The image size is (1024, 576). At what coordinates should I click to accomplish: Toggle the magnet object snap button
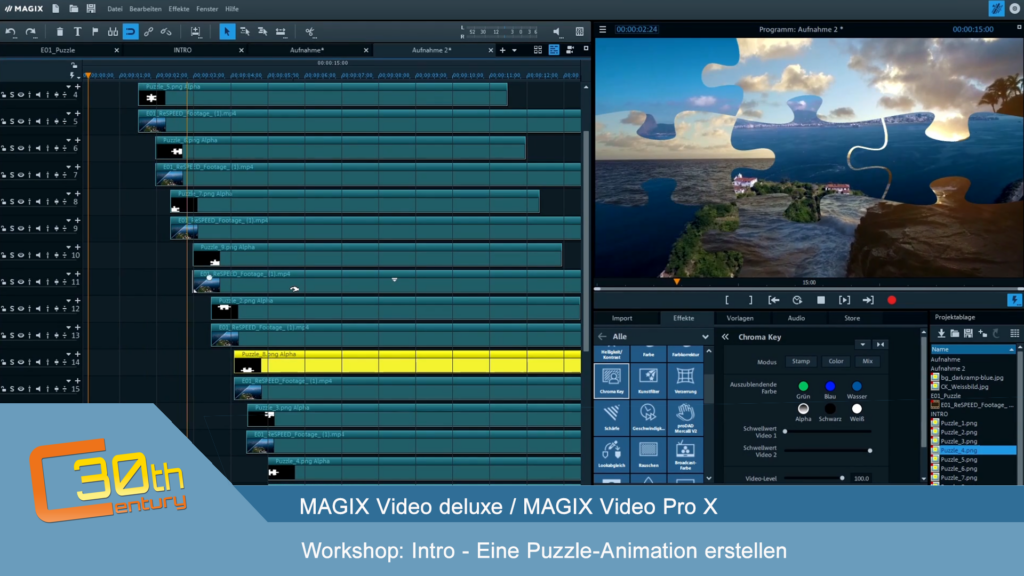(131, 31)
